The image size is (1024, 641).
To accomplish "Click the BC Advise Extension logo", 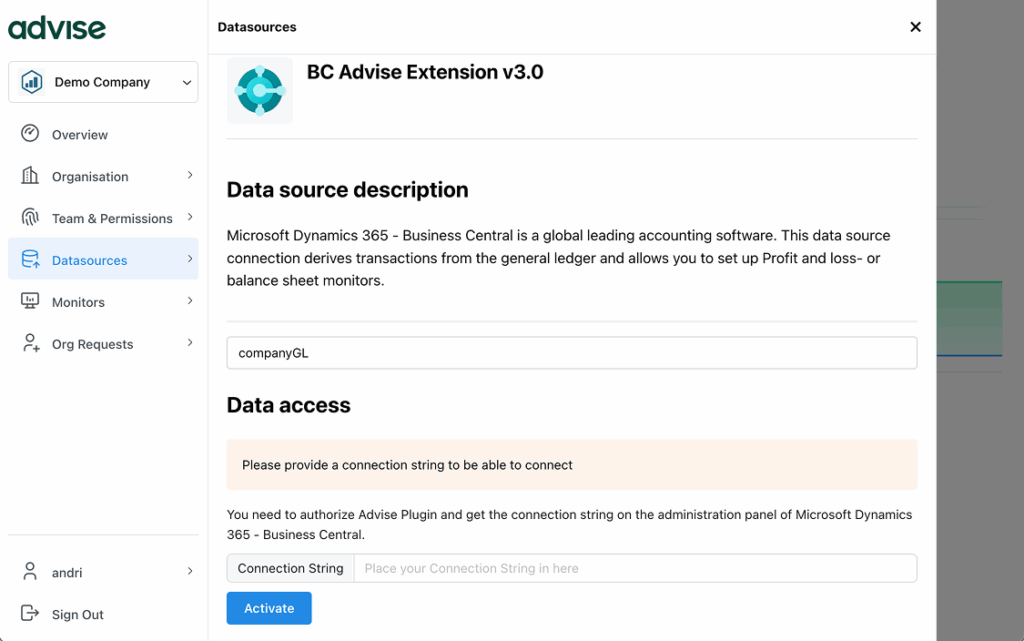I will pos(260,91).
